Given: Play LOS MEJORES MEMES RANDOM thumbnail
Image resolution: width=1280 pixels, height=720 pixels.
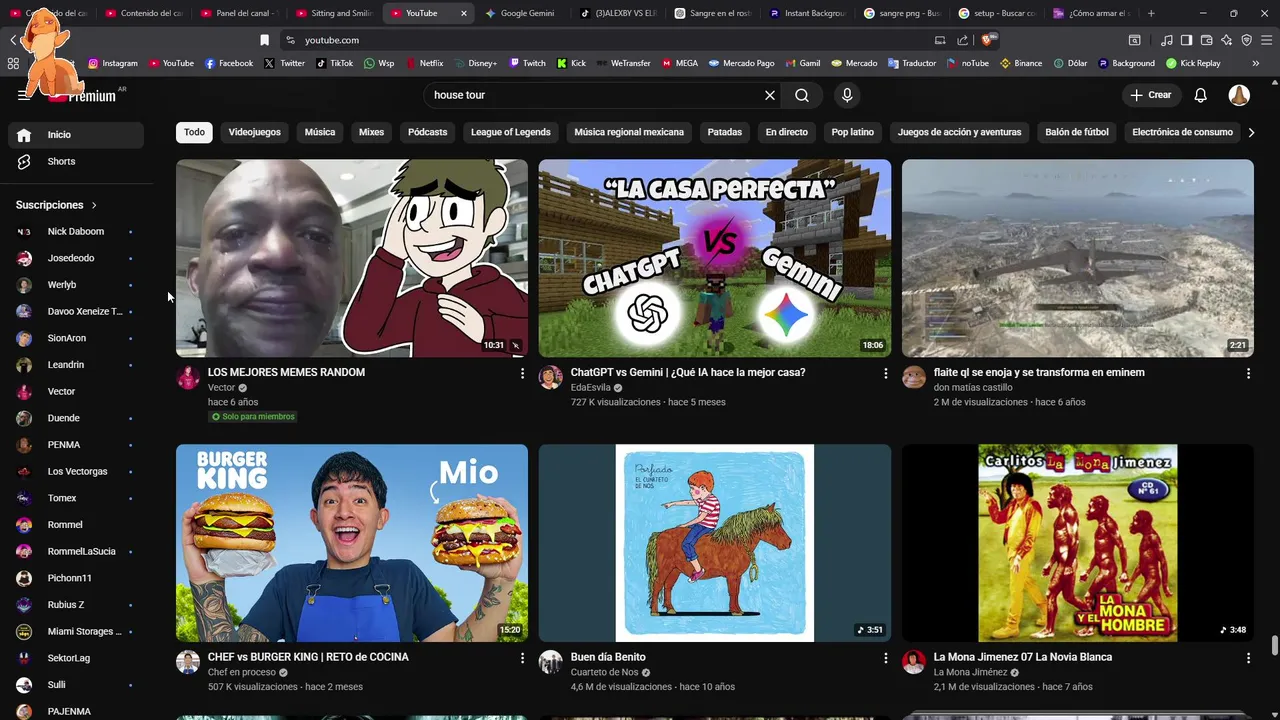Looking at the screenshot, I should click(x=352, y=258).
